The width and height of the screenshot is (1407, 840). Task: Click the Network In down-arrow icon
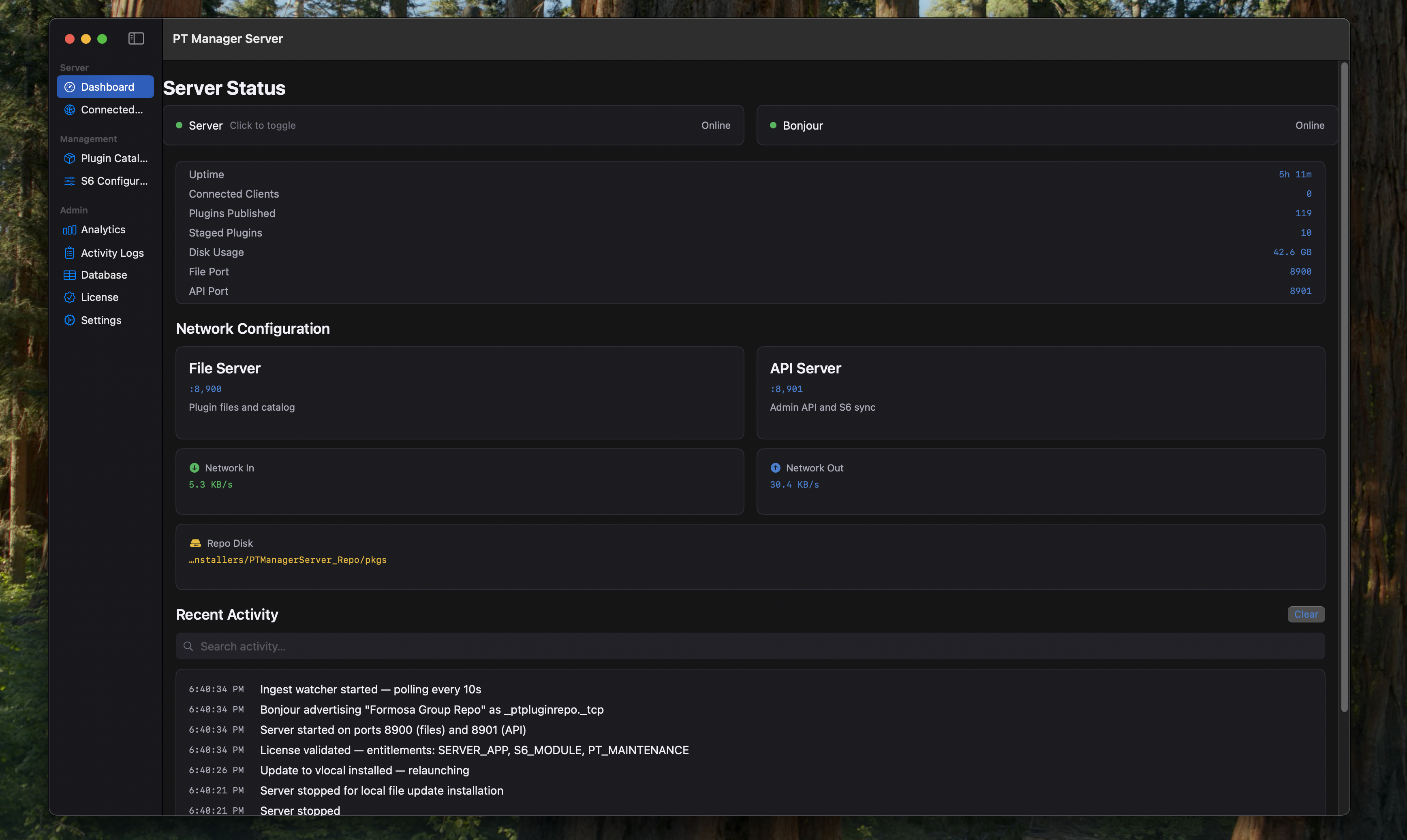tap(194, 468)
